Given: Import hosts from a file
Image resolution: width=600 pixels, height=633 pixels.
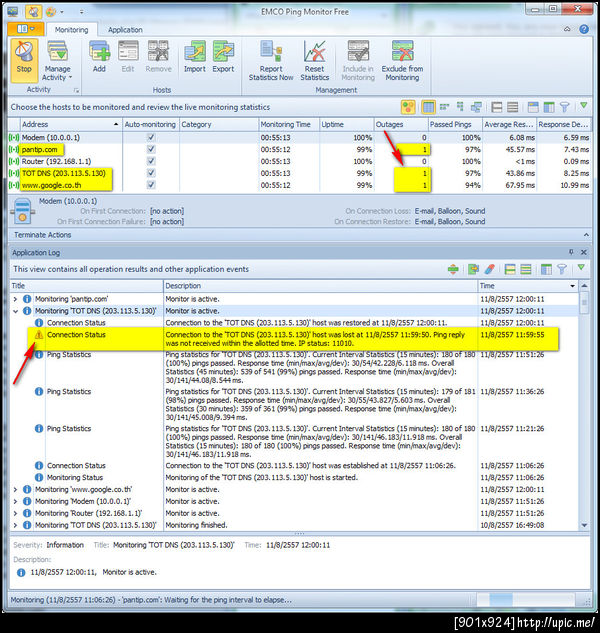Looking at the screenshot, I should pyautogui.click(x=195, y=57).
